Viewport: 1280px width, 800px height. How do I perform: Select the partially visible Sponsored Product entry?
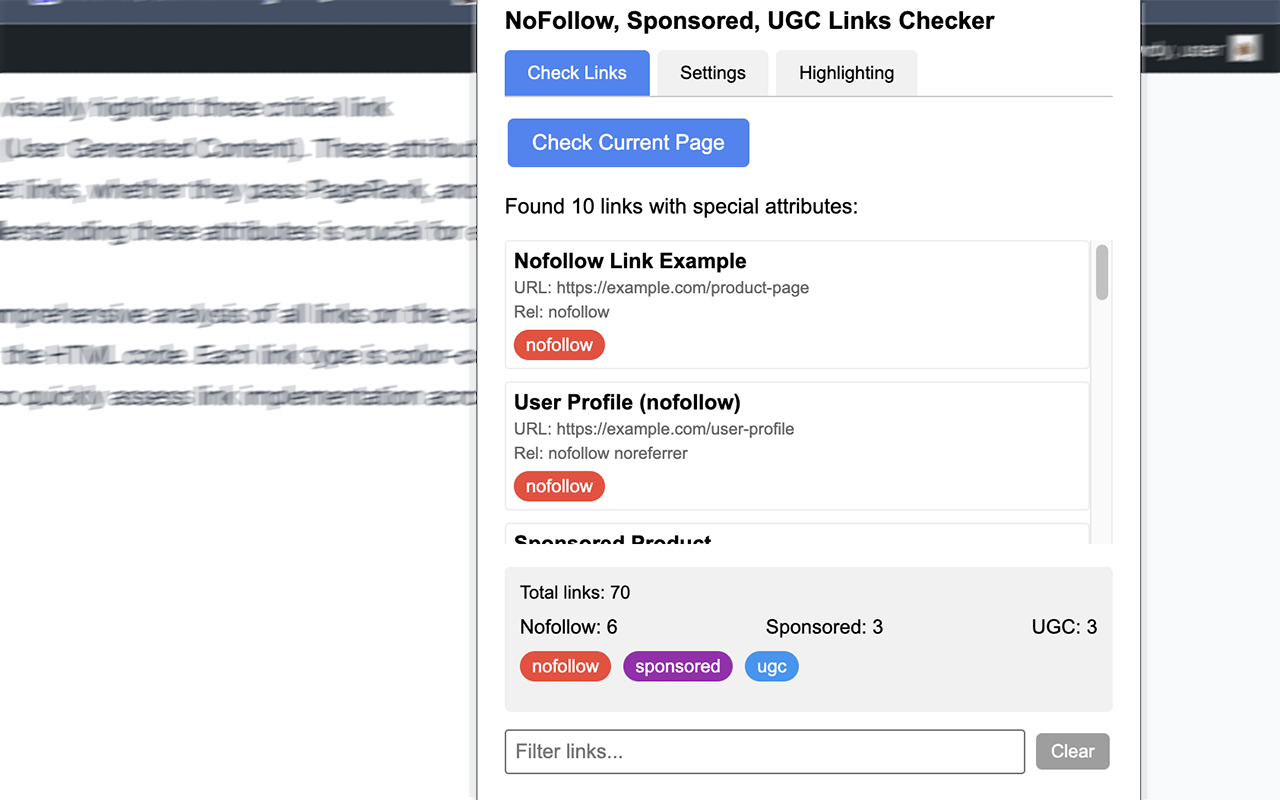coord(612,539)
